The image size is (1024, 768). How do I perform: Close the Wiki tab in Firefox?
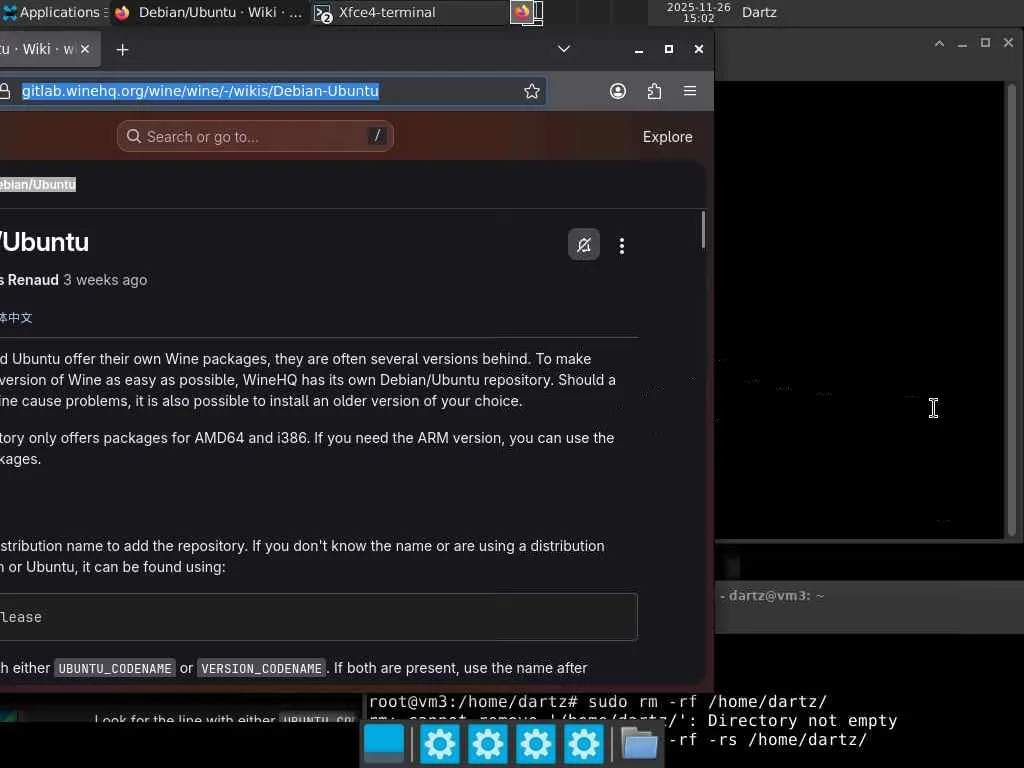coord(85,49)
